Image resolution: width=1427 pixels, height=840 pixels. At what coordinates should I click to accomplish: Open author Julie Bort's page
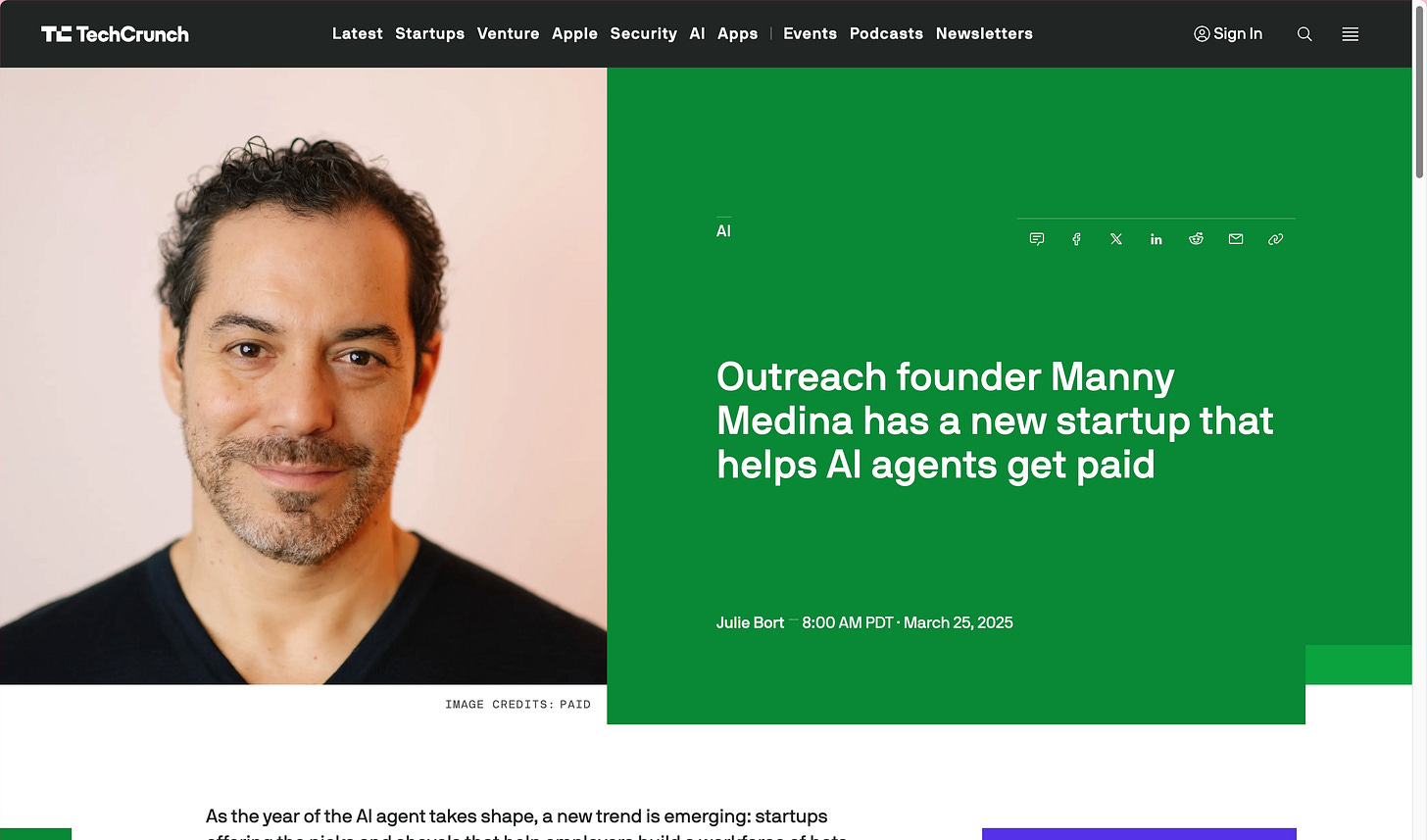pyautogui.click(x=750, y=622)
